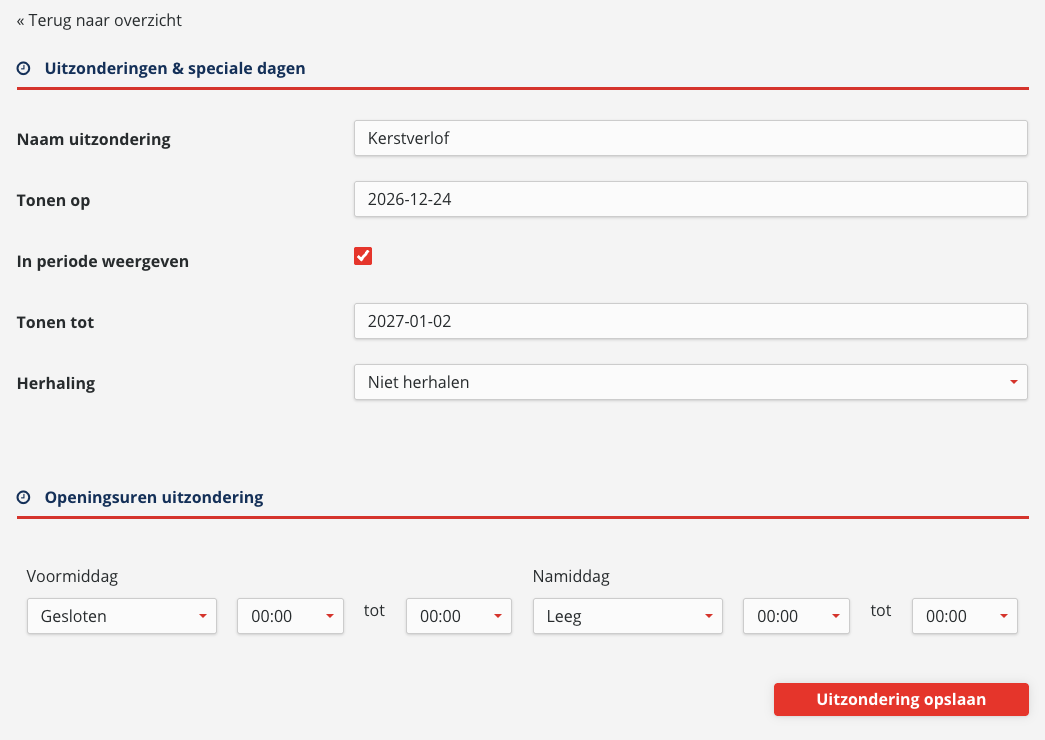The height and width of the screenshot is (740, 1045).
Task: Open the Namiddag status dropdown showing Leeg
Action: (x=628, y=616)
